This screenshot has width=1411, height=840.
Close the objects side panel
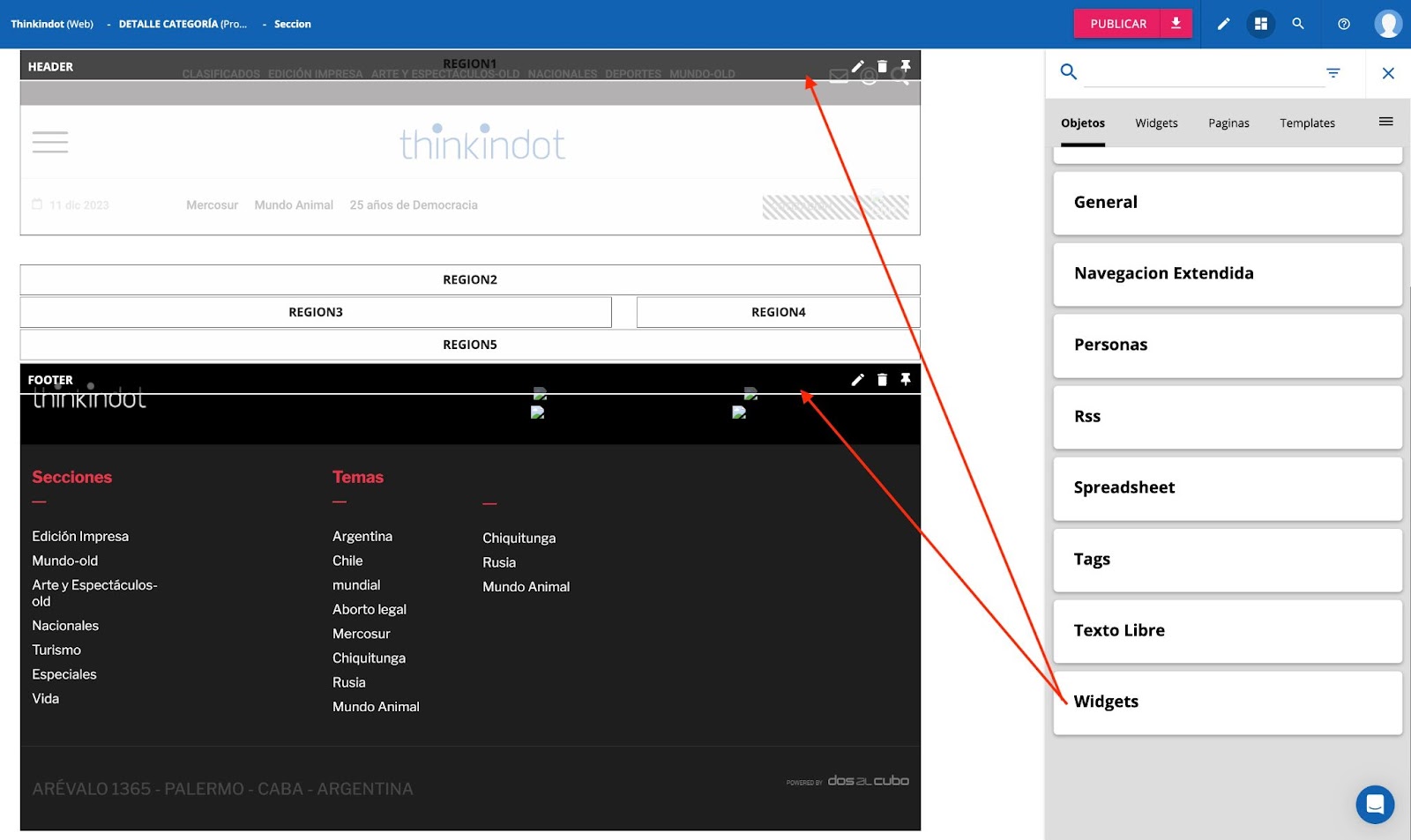[x=1388, y=73]
